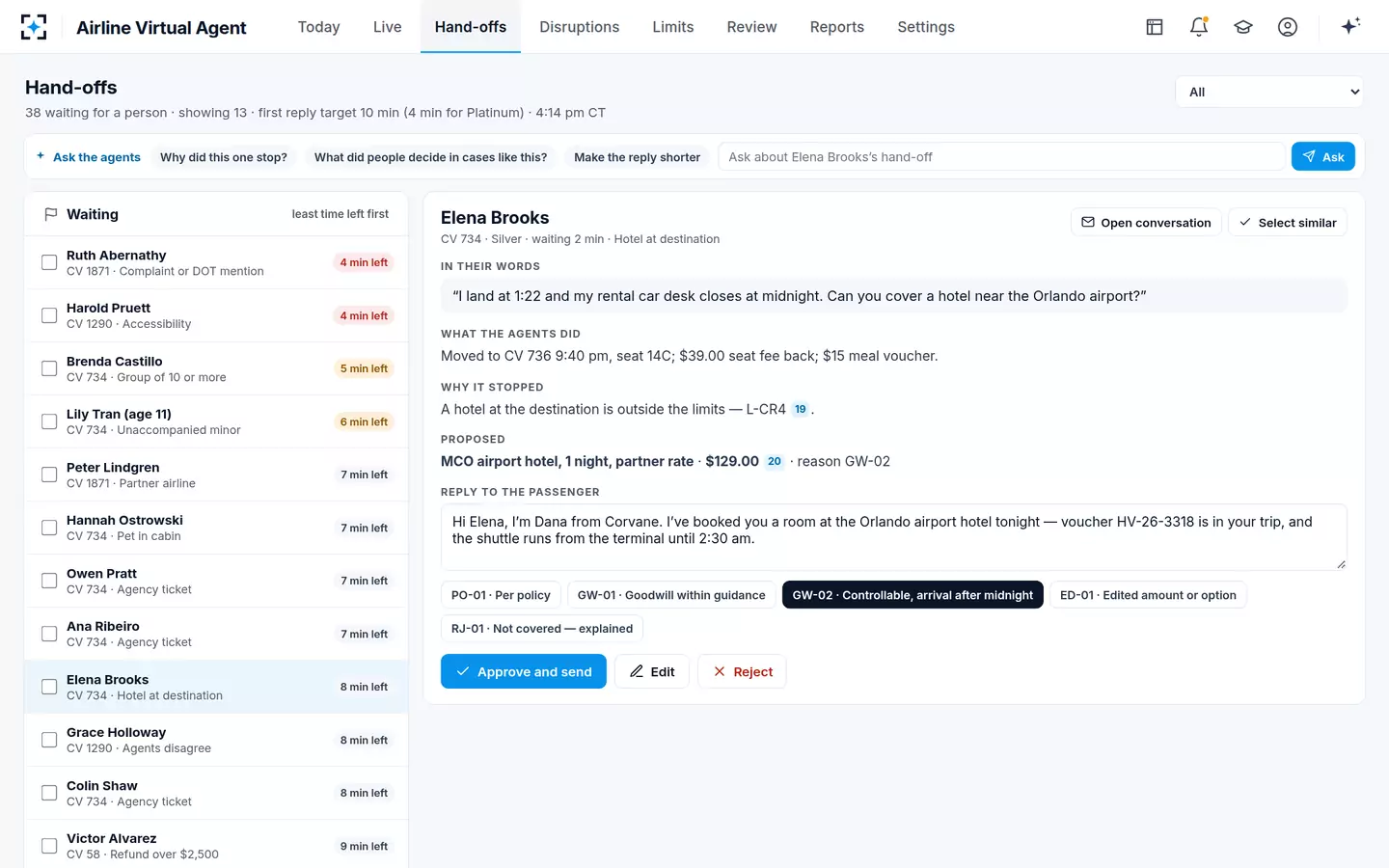Reject the proposed hotel hand-off
The width and height of the screenshot is (1389, 868).
(x=743, y=671)
